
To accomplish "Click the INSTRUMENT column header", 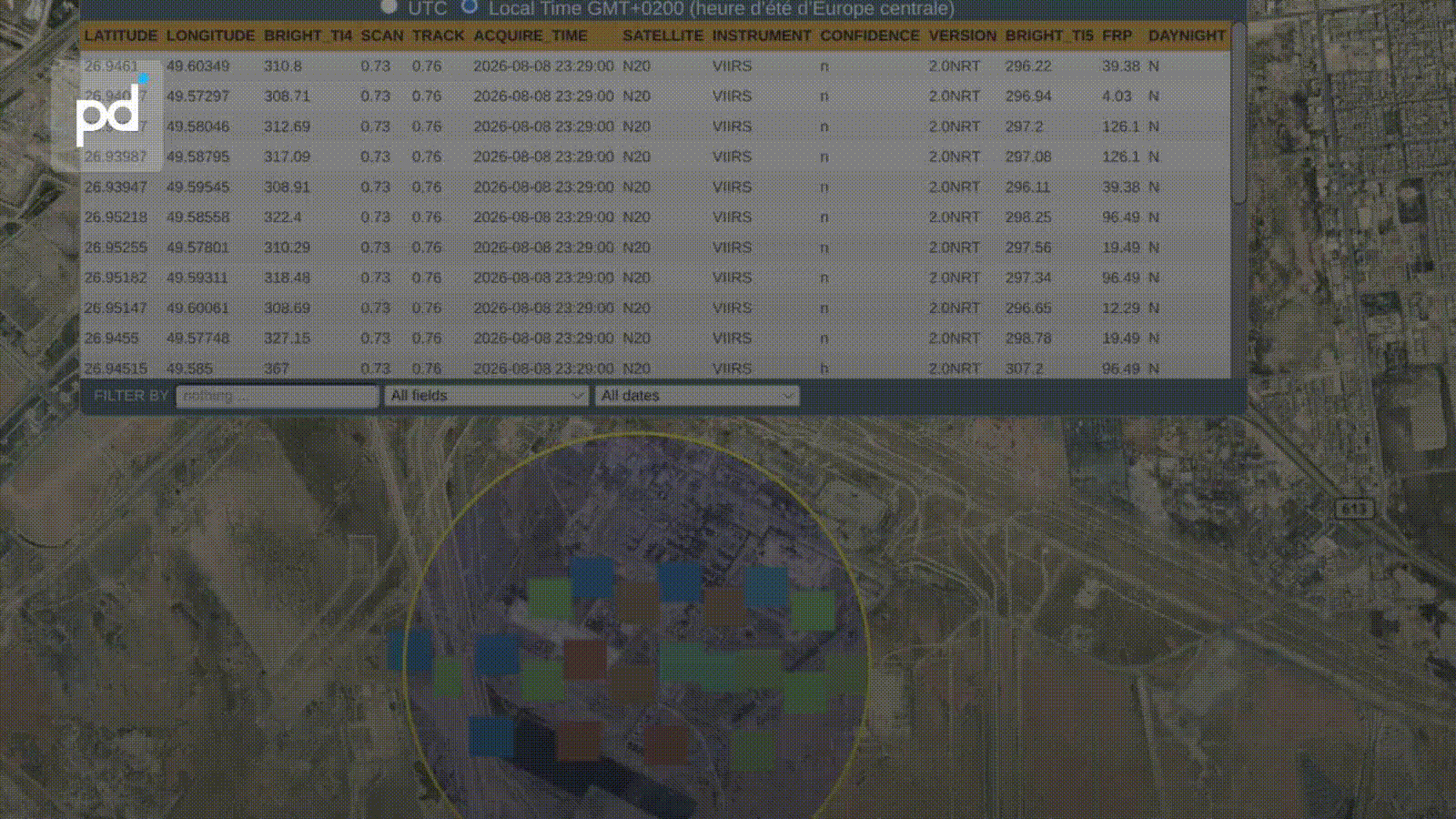I will pos(762,35).
